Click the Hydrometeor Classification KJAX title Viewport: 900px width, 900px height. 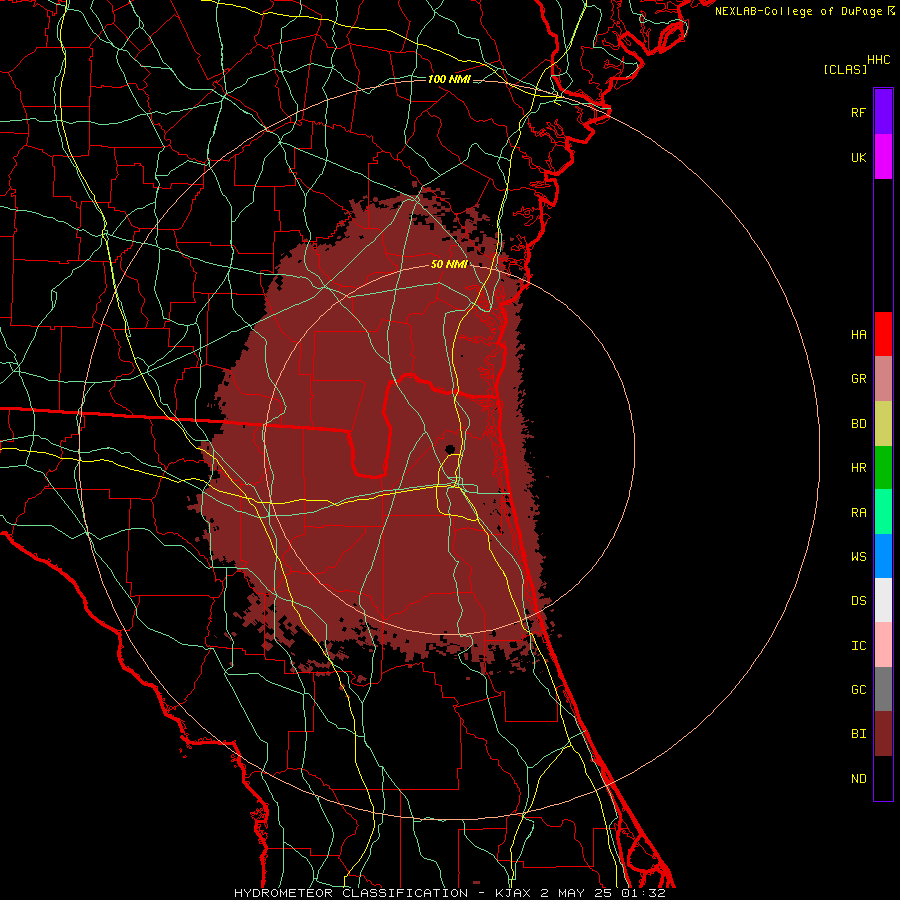449,893
